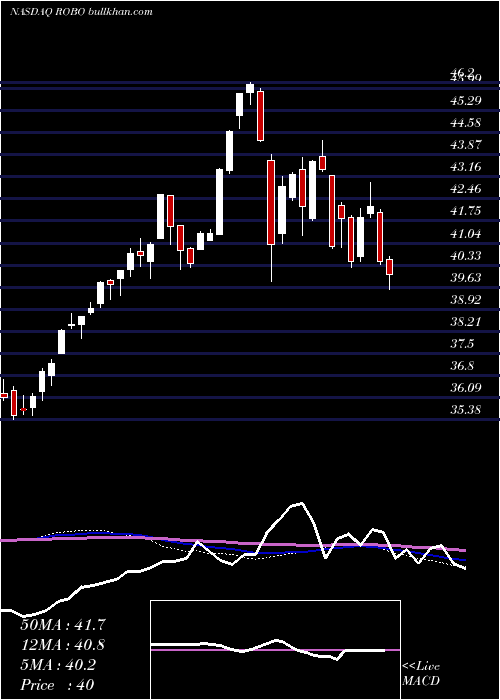
Task: Click the 44.58 price axis label
Action: pos(466,122)
